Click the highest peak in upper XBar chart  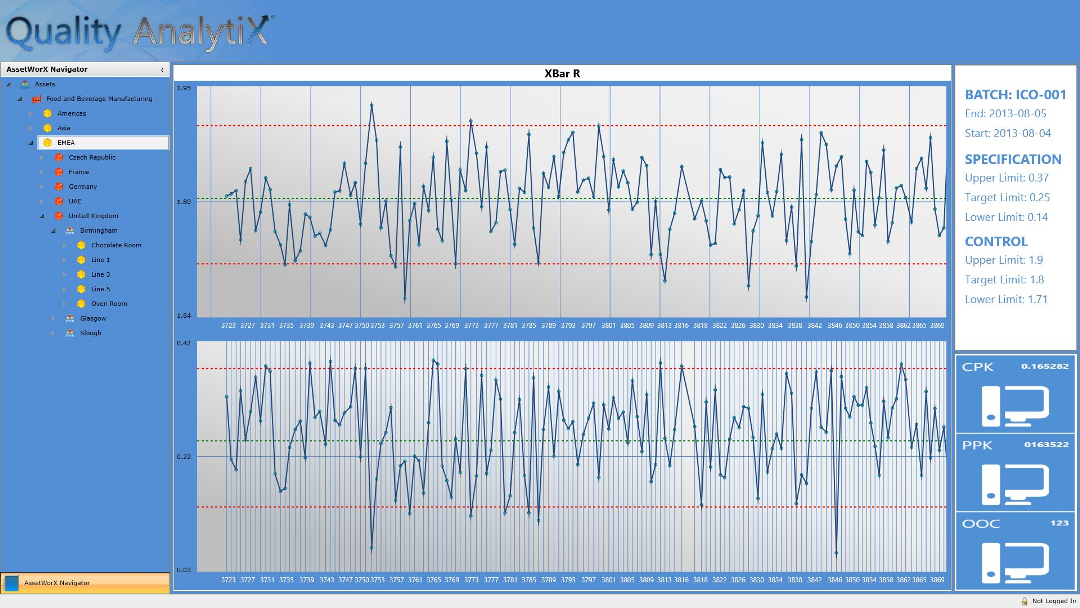(x=372, y=103)
